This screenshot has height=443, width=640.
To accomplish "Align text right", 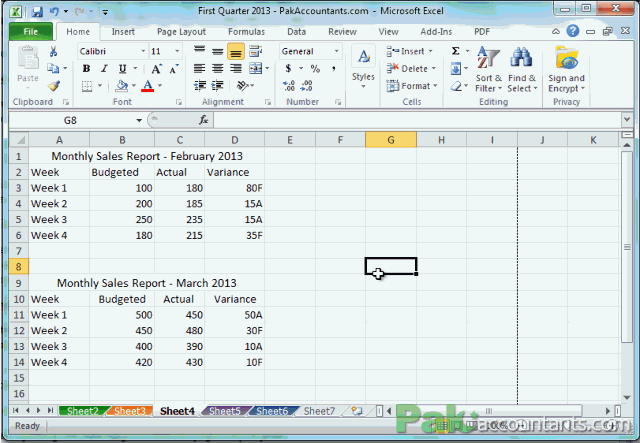I will pos(236,69).
